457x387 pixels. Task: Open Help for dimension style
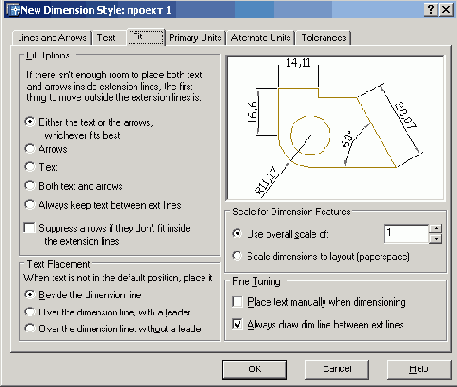click(419, 369)
